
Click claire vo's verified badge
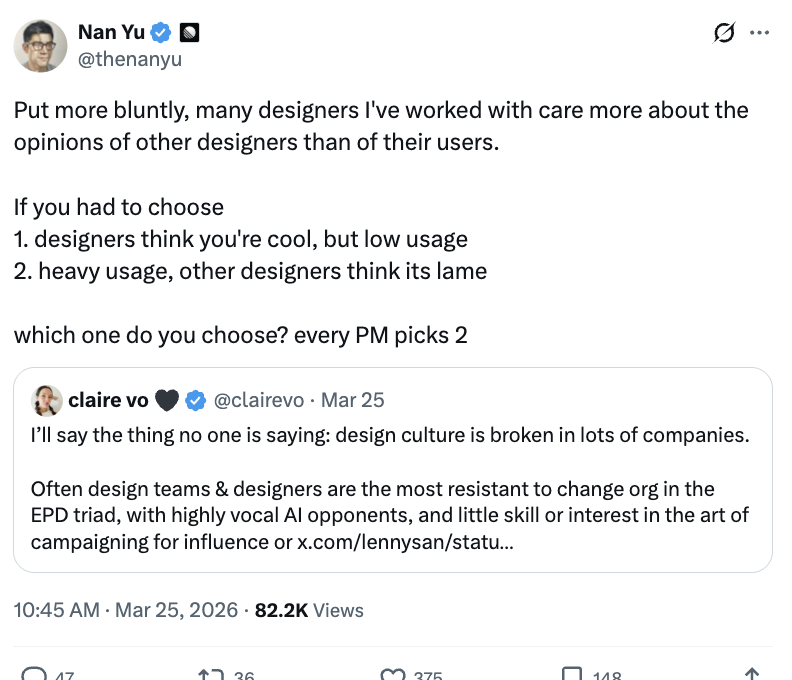click(197, 400)
